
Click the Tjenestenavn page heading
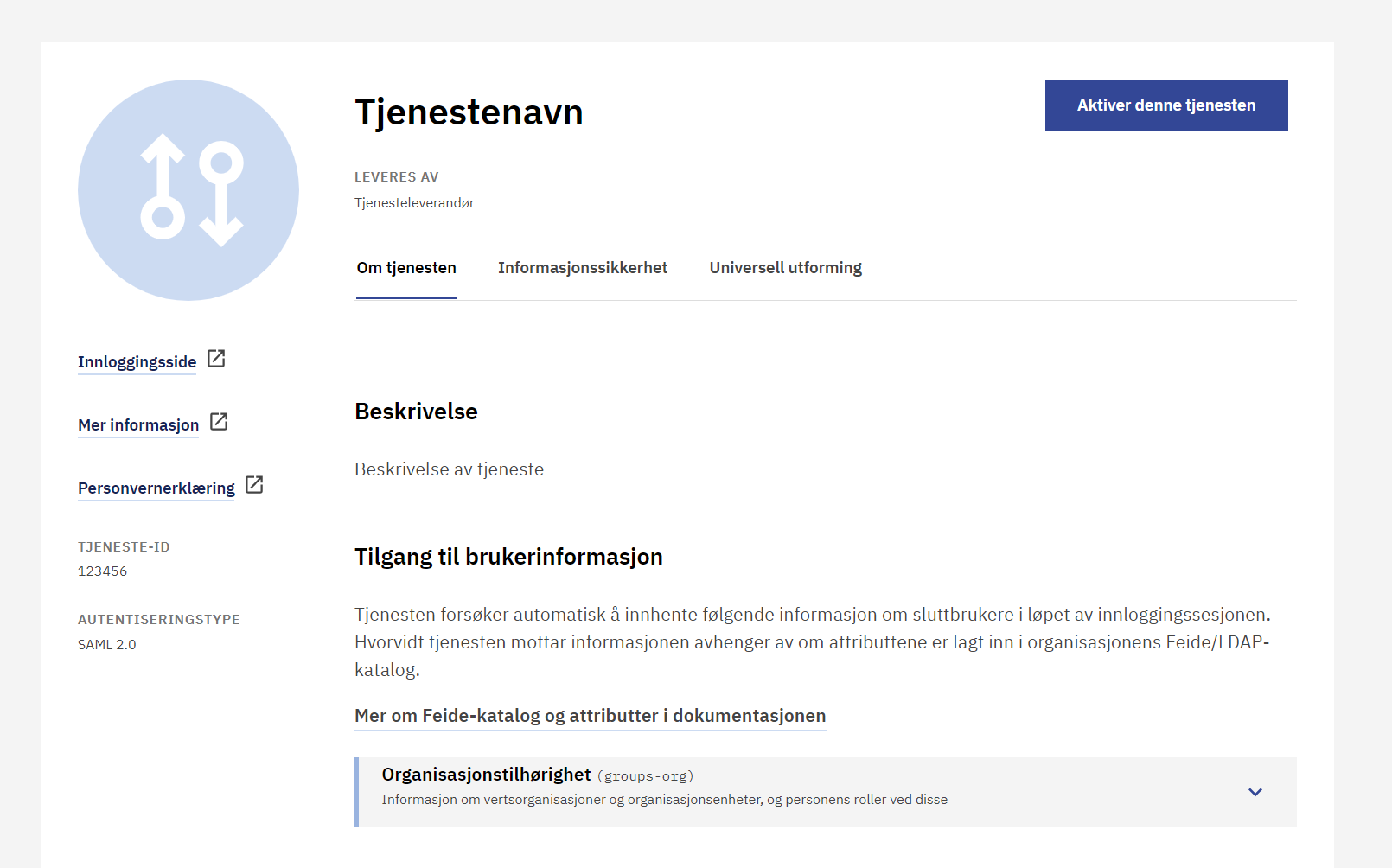pos(469,111)
